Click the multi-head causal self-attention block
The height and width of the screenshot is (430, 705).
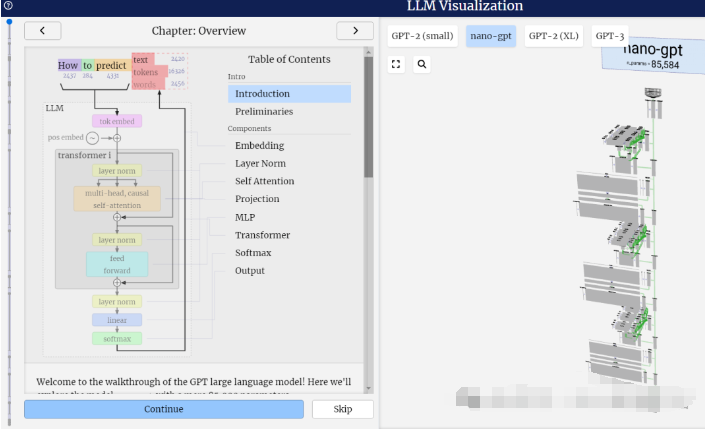tap(117, 199)
